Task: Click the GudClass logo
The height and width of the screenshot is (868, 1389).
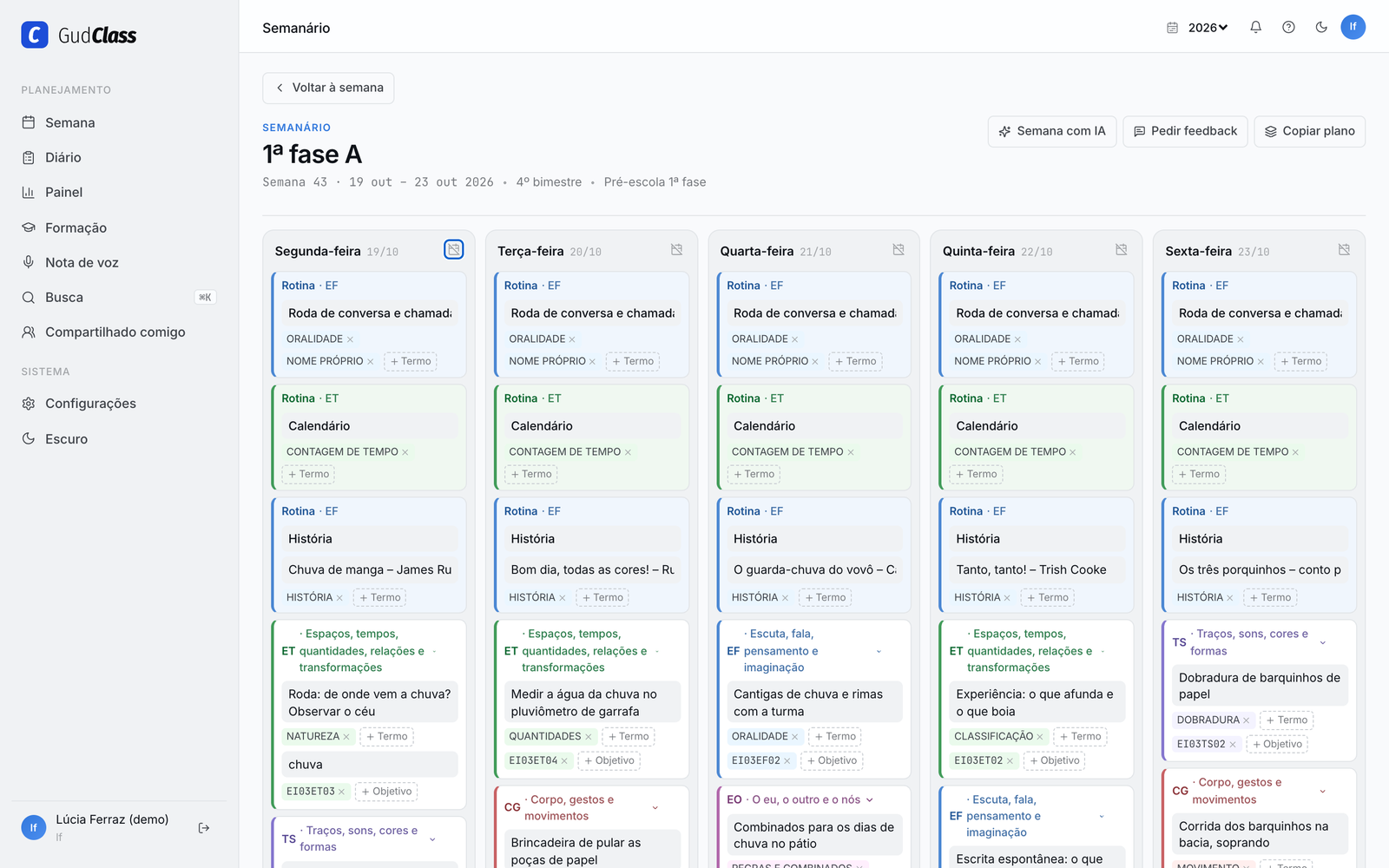Action: click(x=79, y=35)
